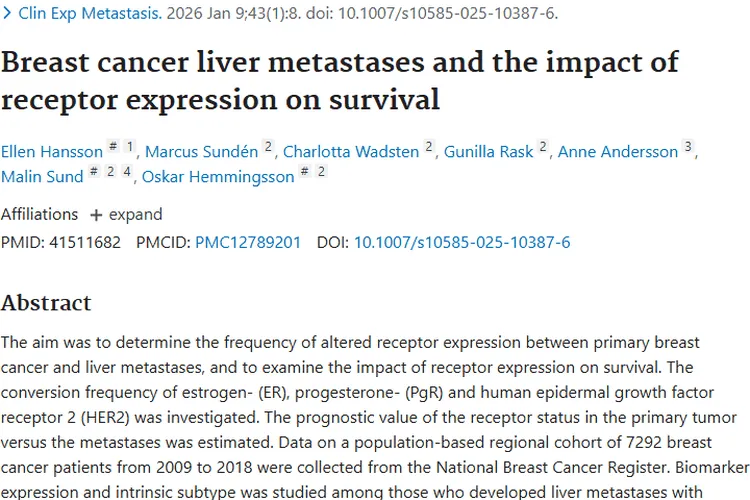Go to Gunilla Rask's author page
750x500 pixels.
tap(489, 152)
